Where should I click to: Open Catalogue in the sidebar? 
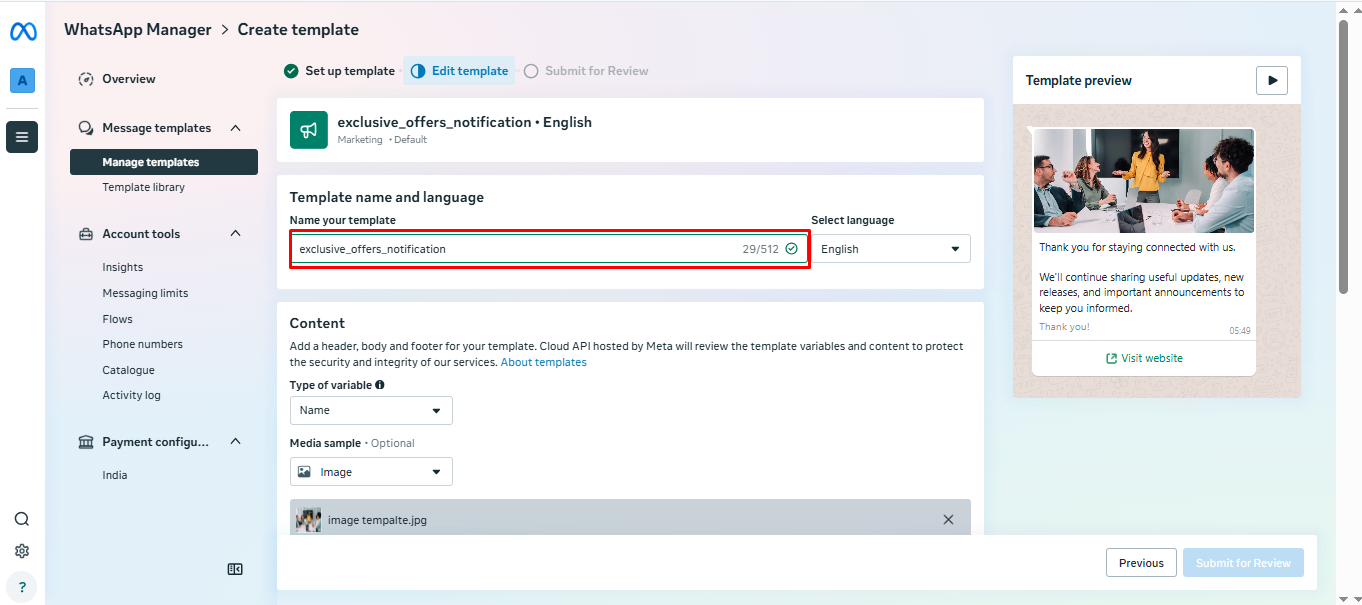(128, 370)
